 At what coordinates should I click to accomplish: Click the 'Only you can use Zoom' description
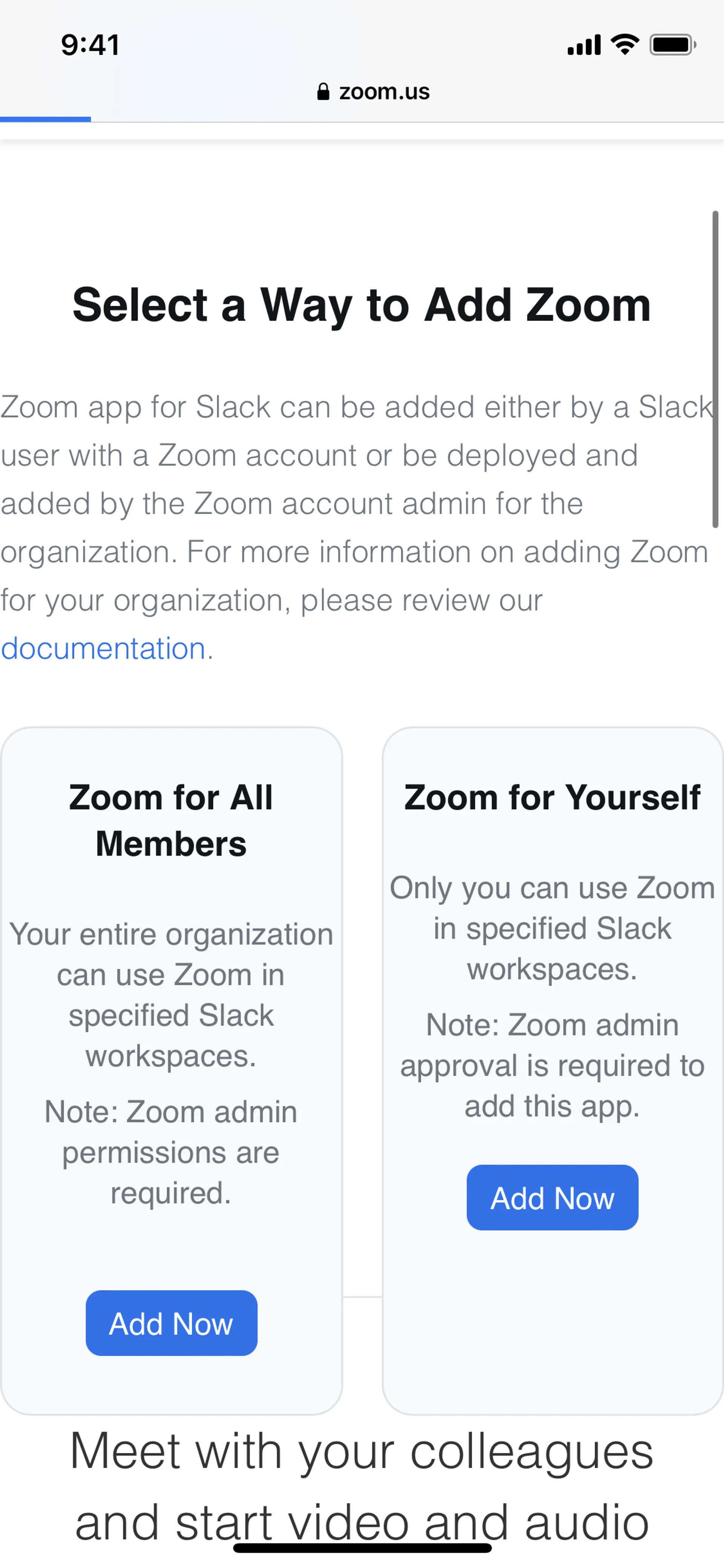click(x=552, y=928)
